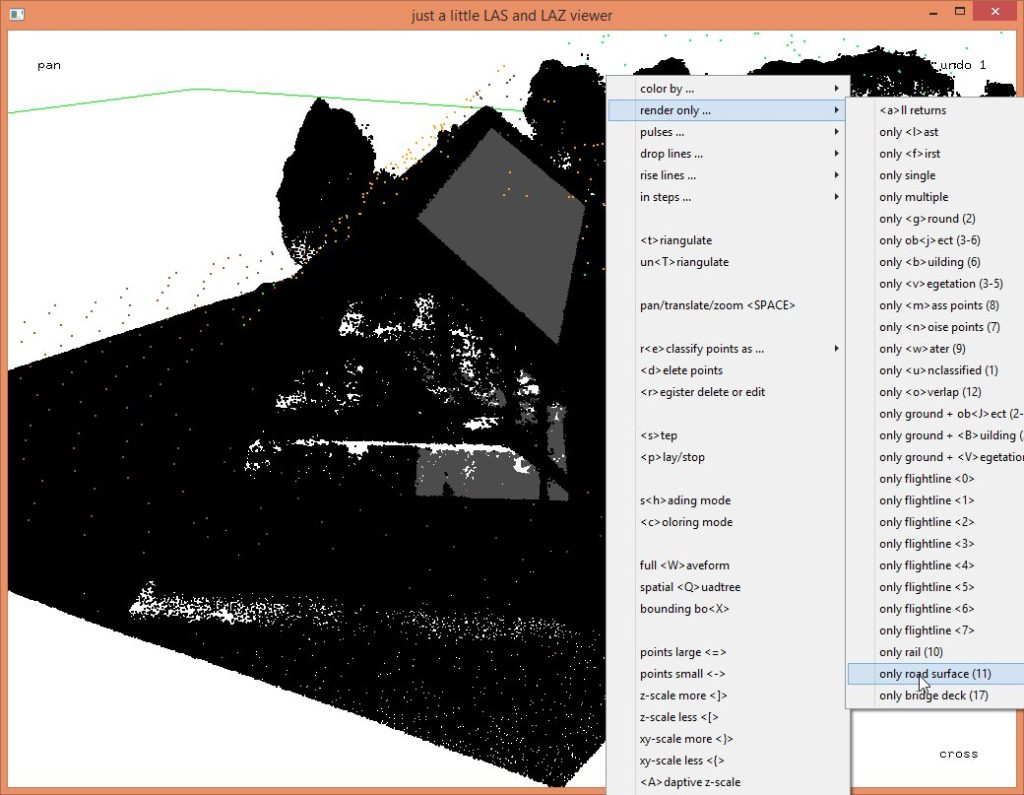Maximize the viewer window

(959, 12)
